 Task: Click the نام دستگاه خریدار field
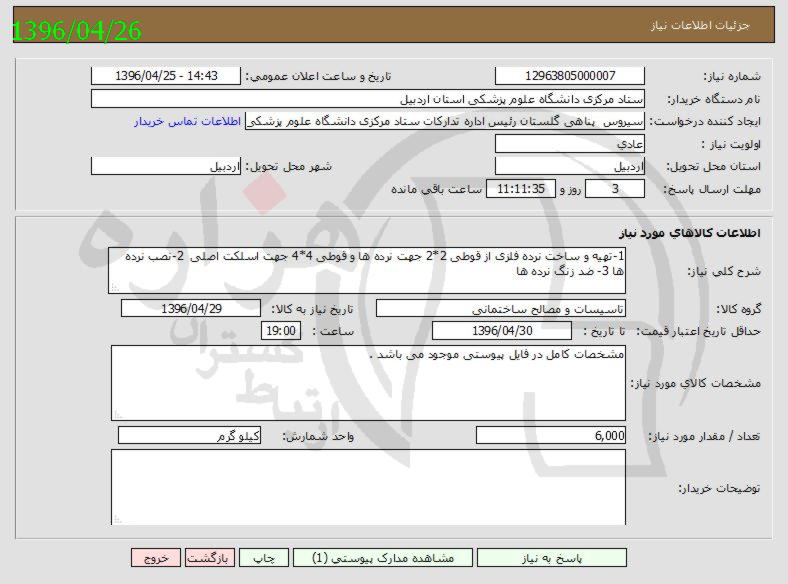(368, 99)
